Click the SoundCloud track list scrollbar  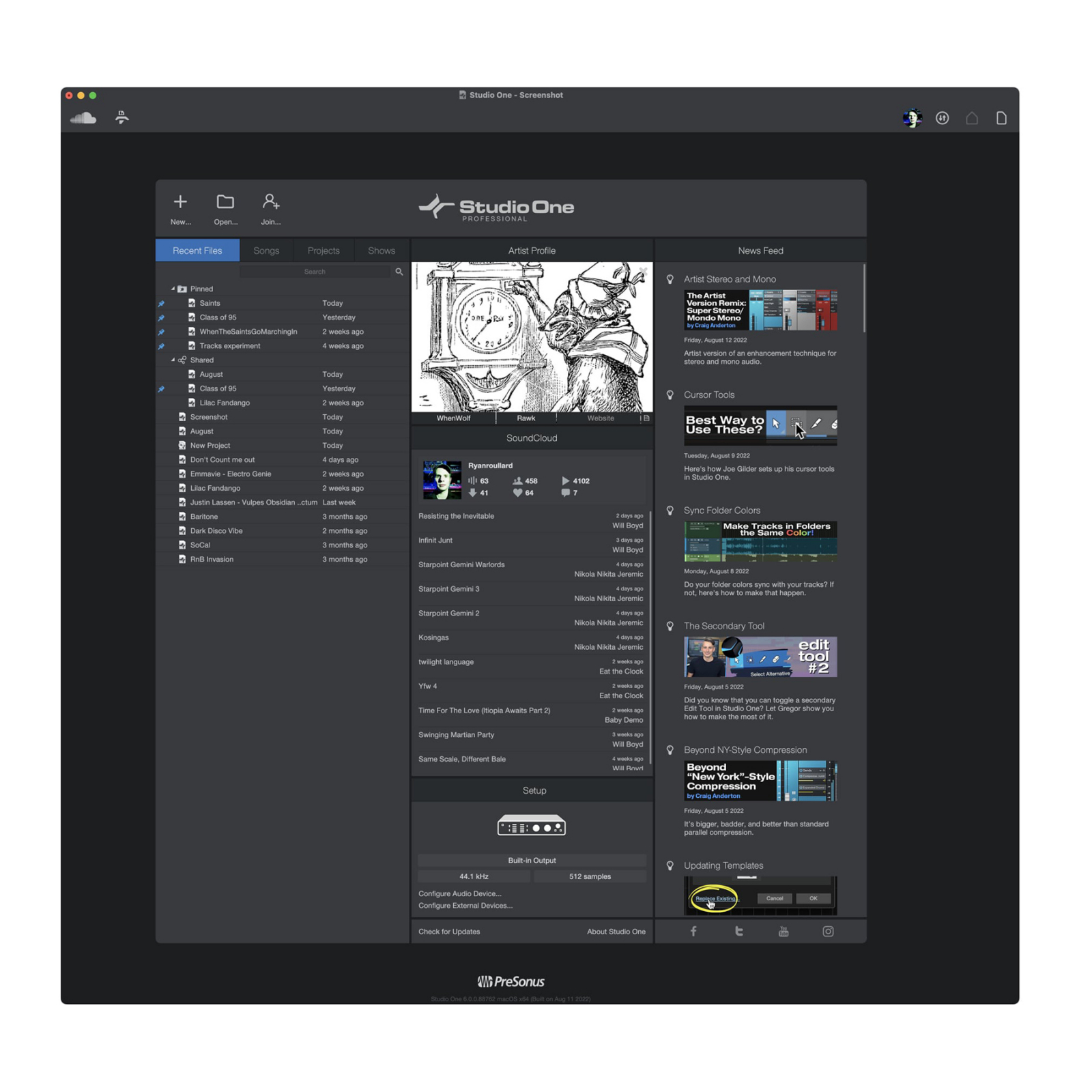coord(650,637)
